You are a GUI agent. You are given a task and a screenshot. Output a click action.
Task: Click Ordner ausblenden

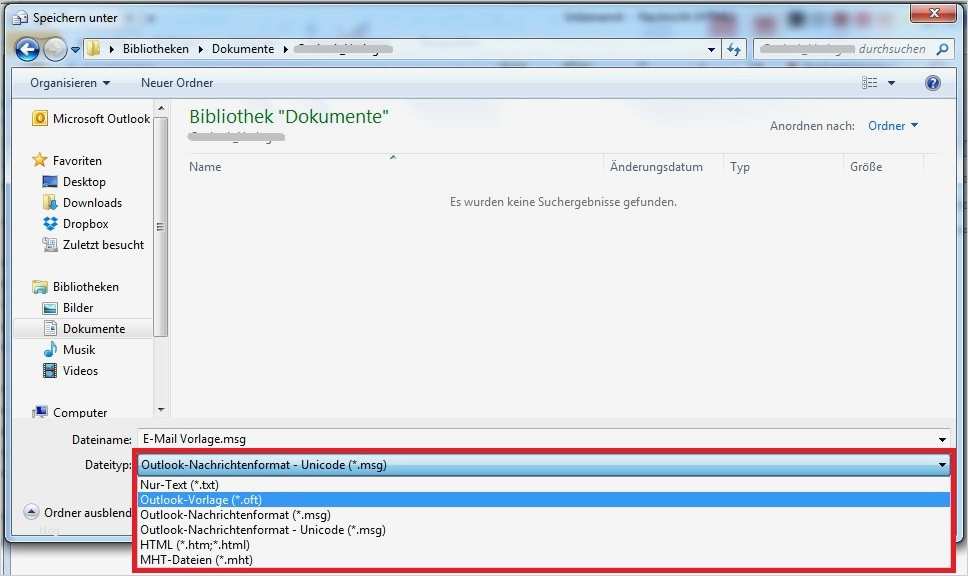click(77, 512)
